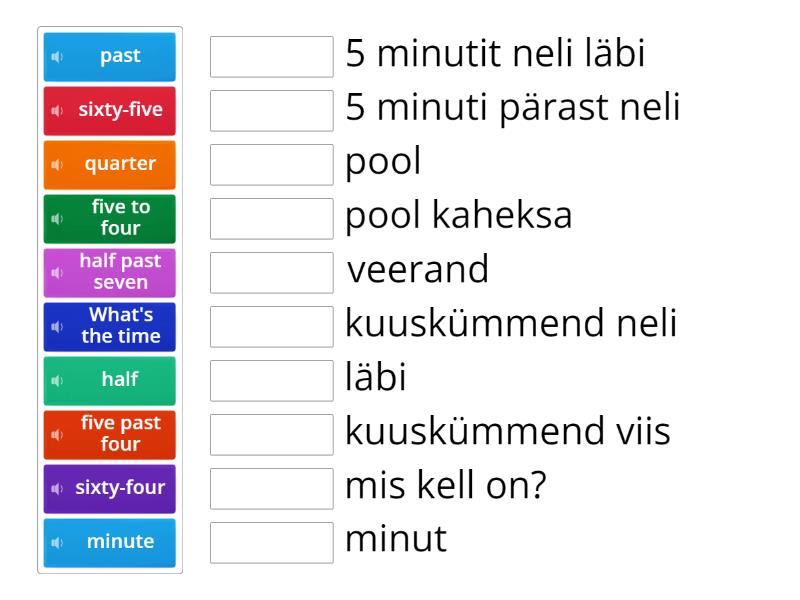Image resolution: width=800 pixels, height=600 pixels.
Task: Click the Estonian phrase '5 minuti pärast neli'
Action: tap(512, 109)
